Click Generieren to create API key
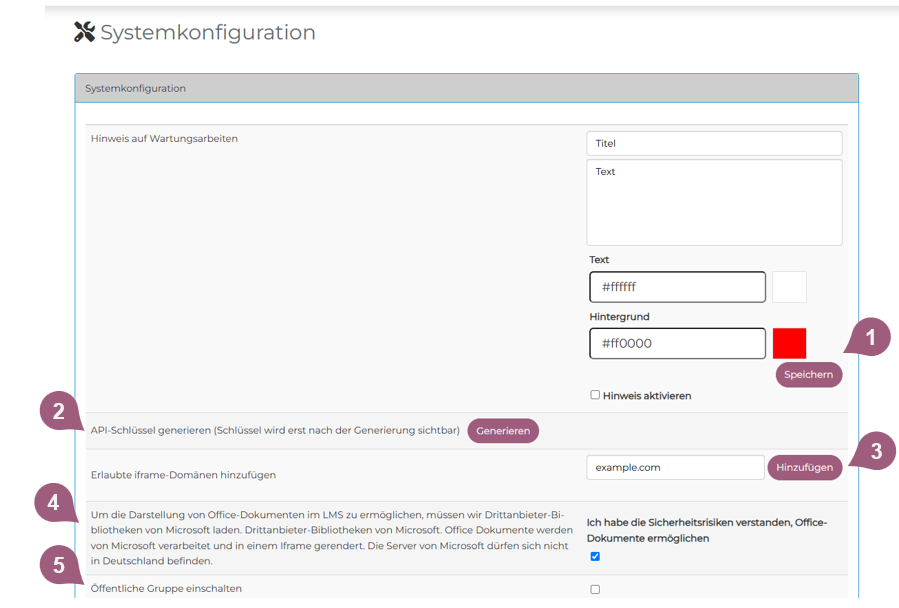899x608 pixels. (x=503, y=431)
